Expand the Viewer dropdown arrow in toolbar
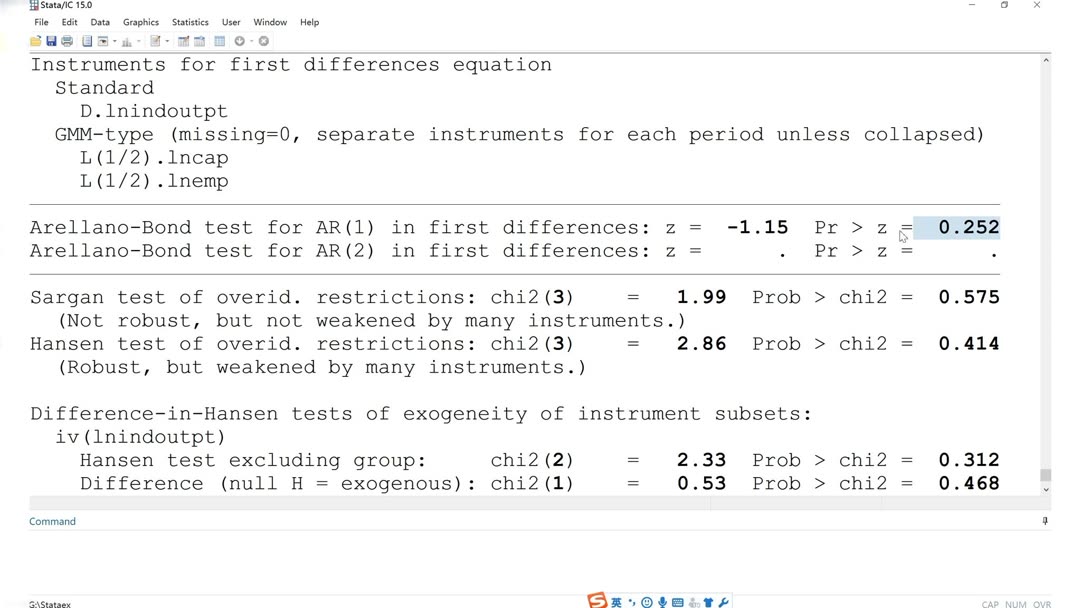Screen dimensions: 1080x608 coord(115,42)
